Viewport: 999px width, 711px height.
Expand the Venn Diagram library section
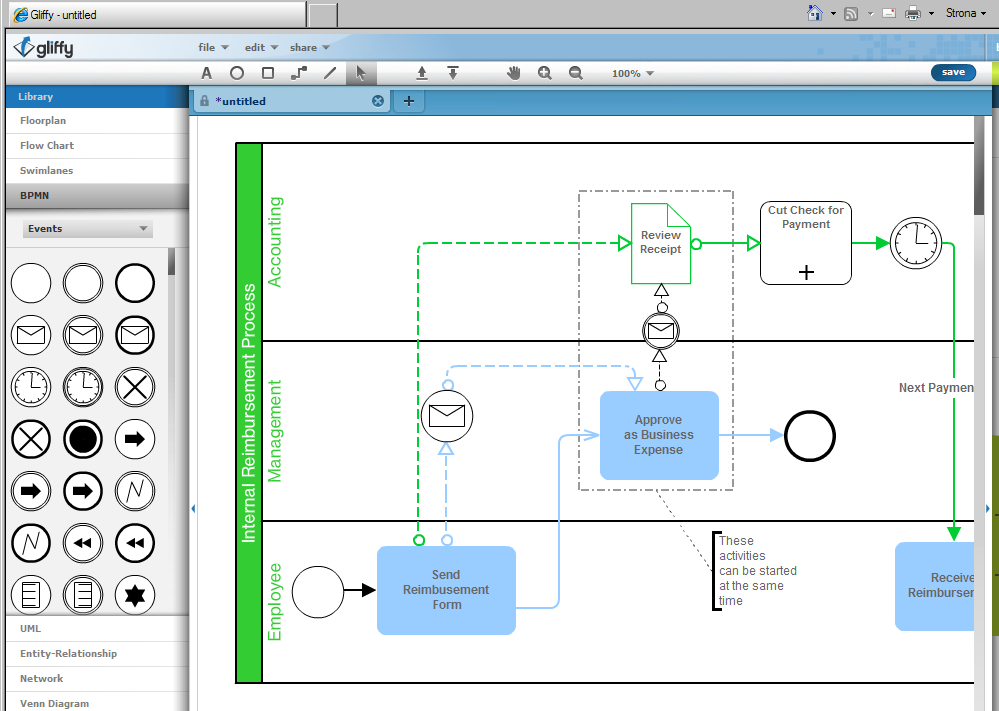coord(97,703)
